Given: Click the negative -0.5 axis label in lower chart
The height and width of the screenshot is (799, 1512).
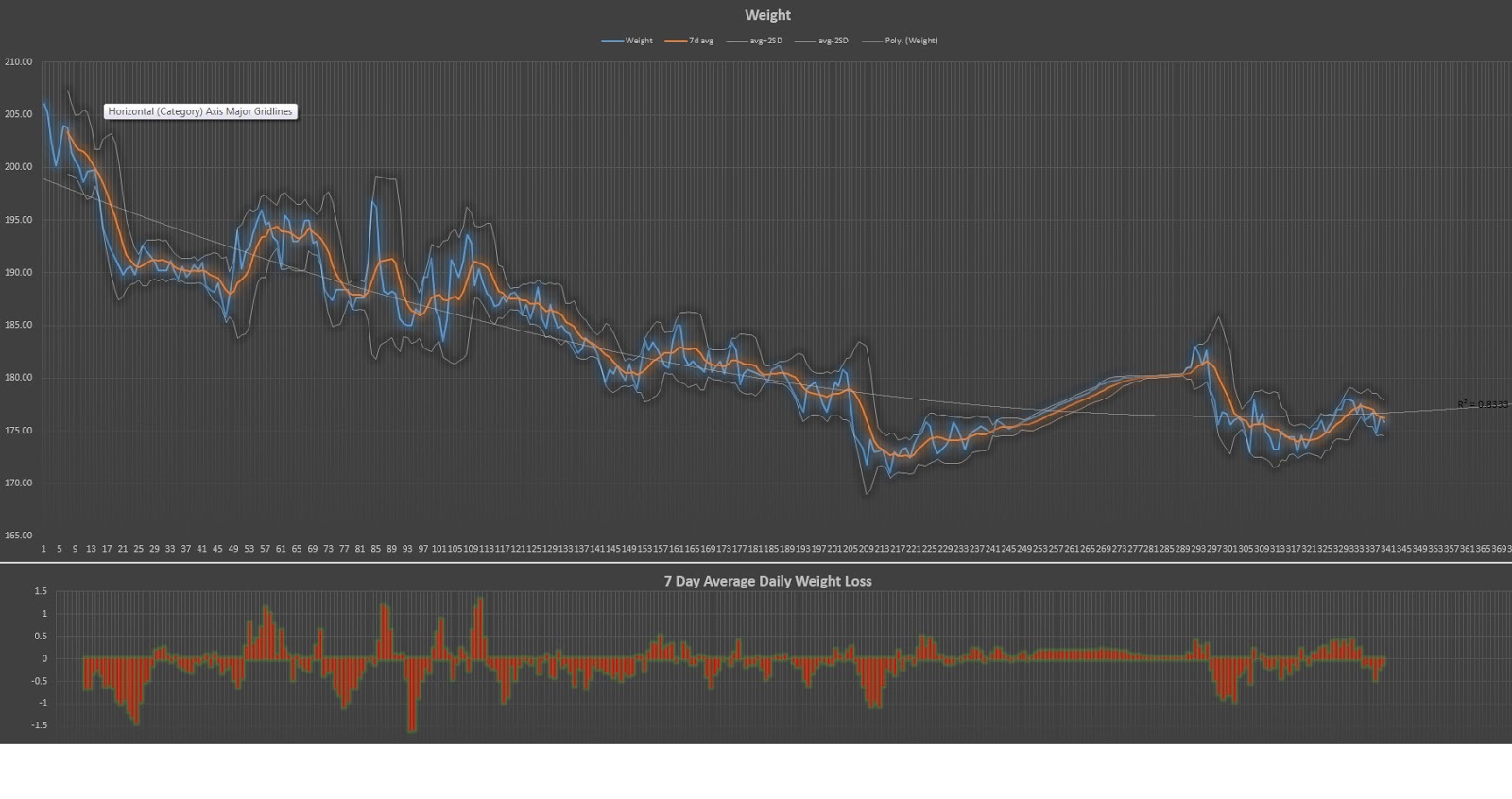Looking at the screenshot, I should (38, 681).
